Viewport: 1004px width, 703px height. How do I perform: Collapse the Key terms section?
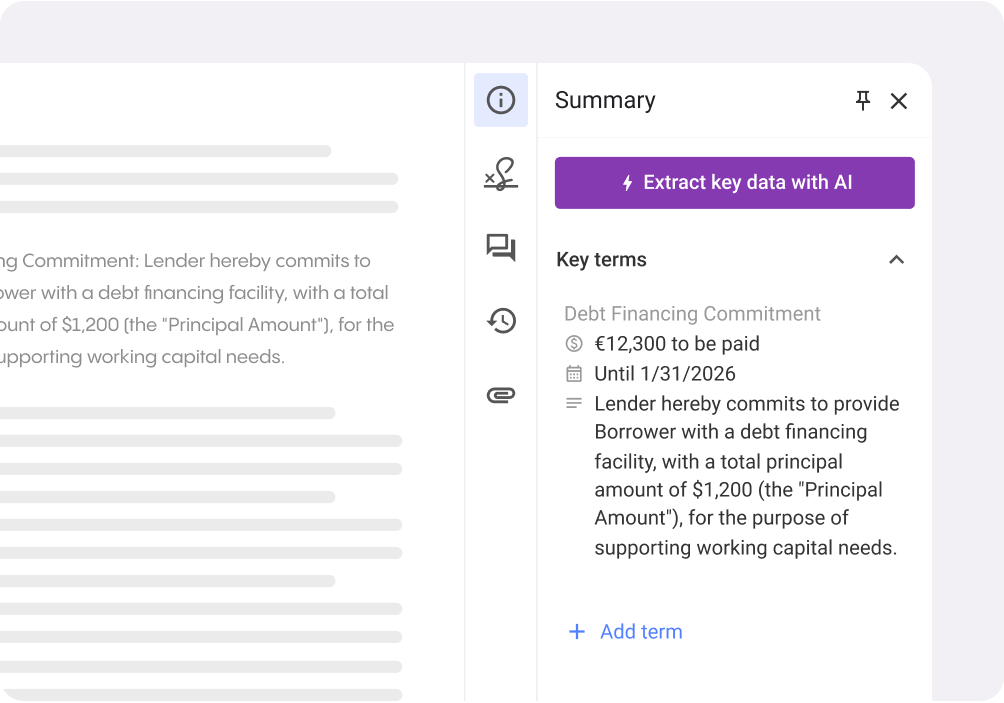pyautogui.click(x=897, y=260)
